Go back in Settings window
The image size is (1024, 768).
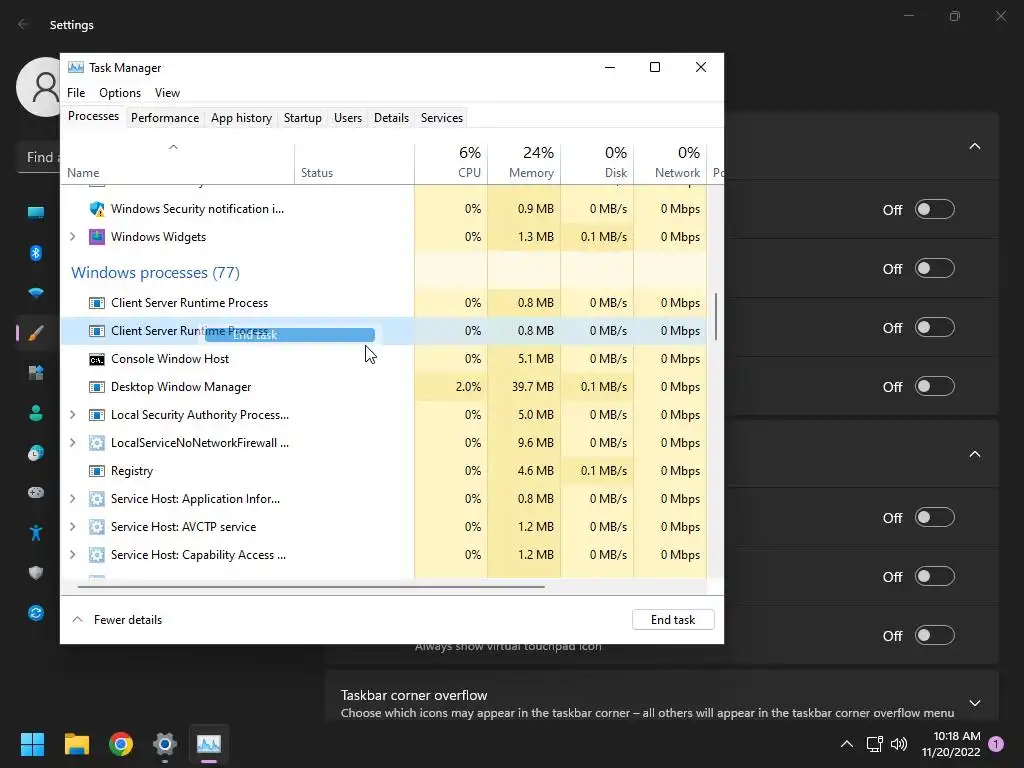click(24, 25)
